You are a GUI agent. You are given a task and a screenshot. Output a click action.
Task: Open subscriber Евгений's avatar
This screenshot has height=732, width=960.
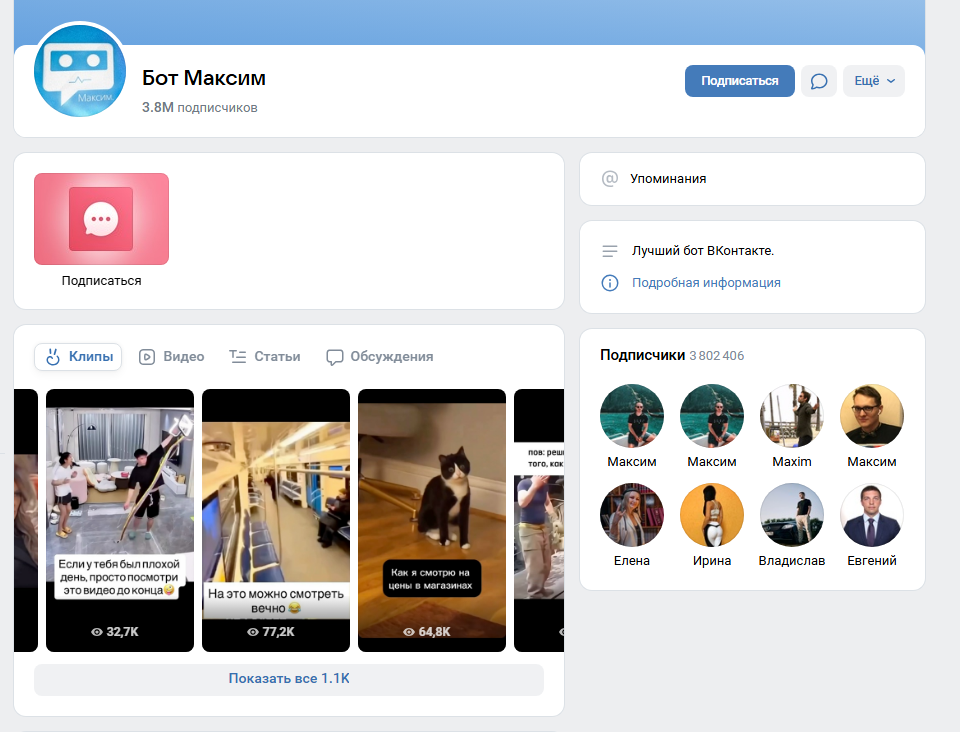(x=872, y=516)
